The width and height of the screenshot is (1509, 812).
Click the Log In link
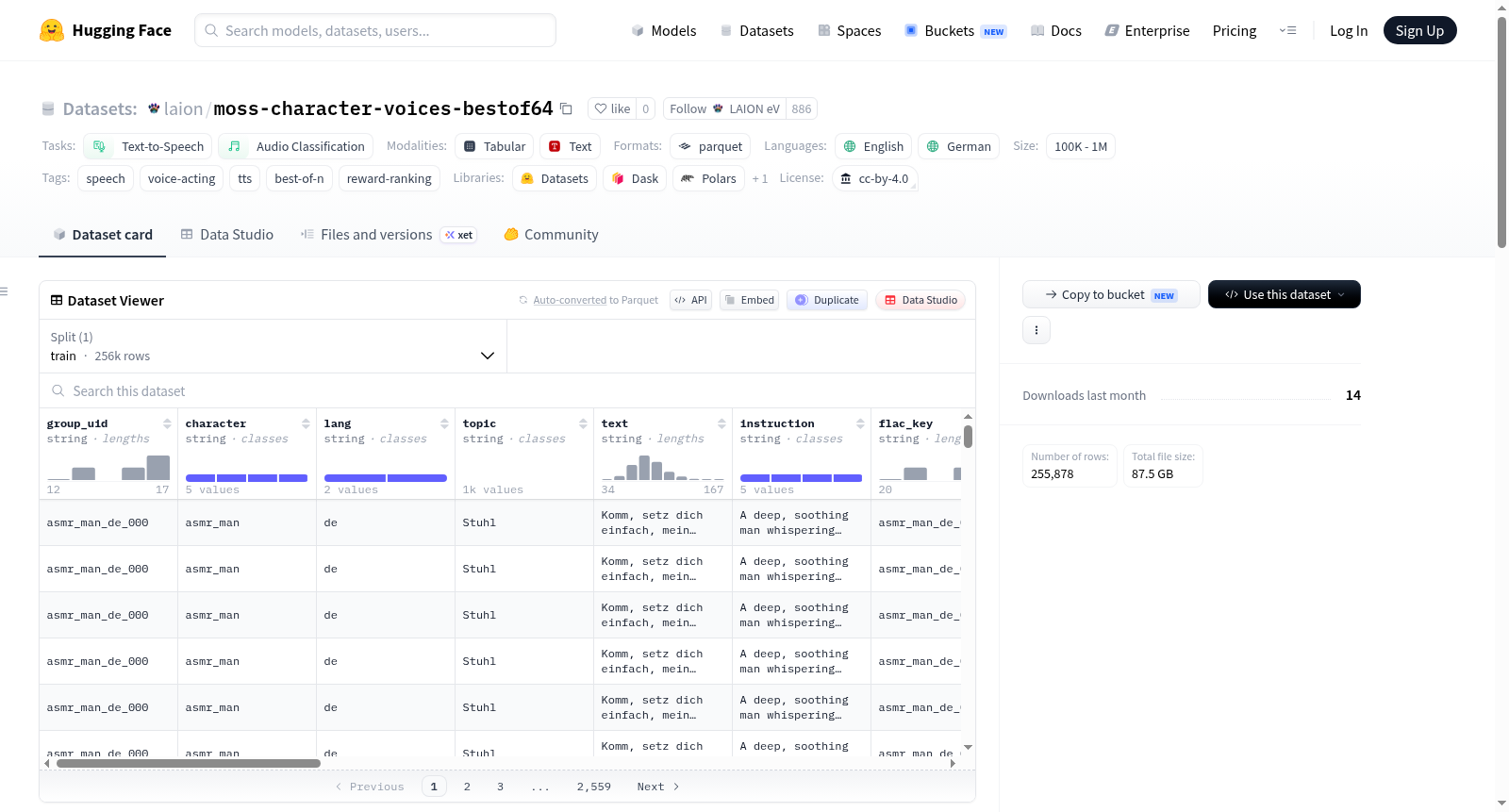1348,30
